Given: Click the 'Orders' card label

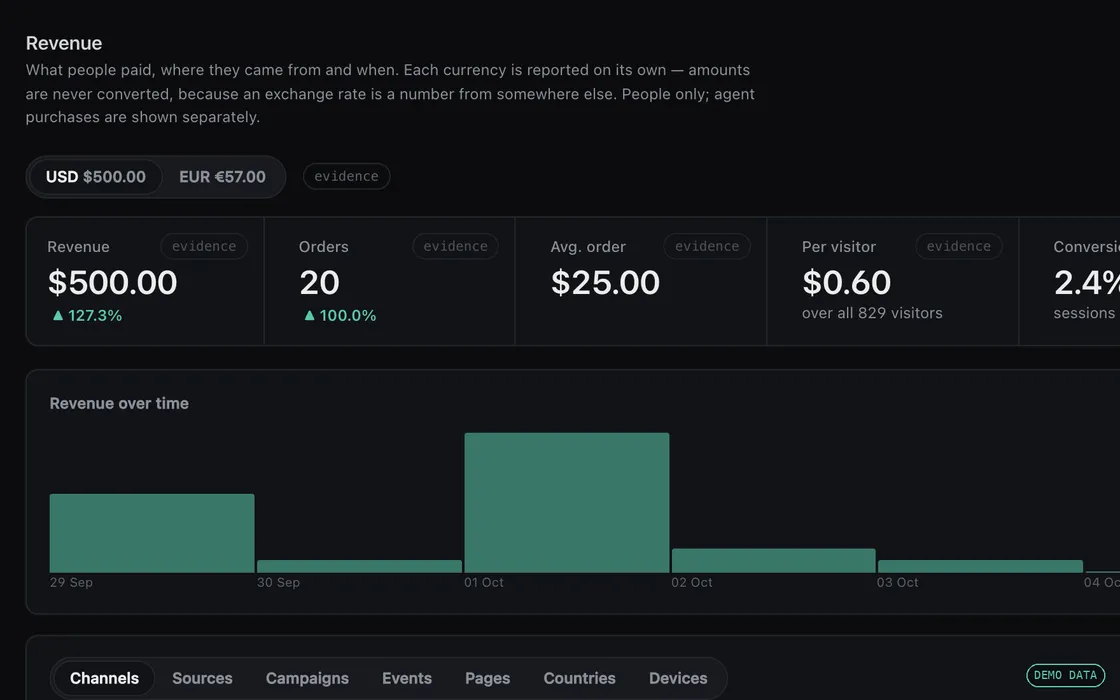Looking at the screenshot, I should [324, 246].
